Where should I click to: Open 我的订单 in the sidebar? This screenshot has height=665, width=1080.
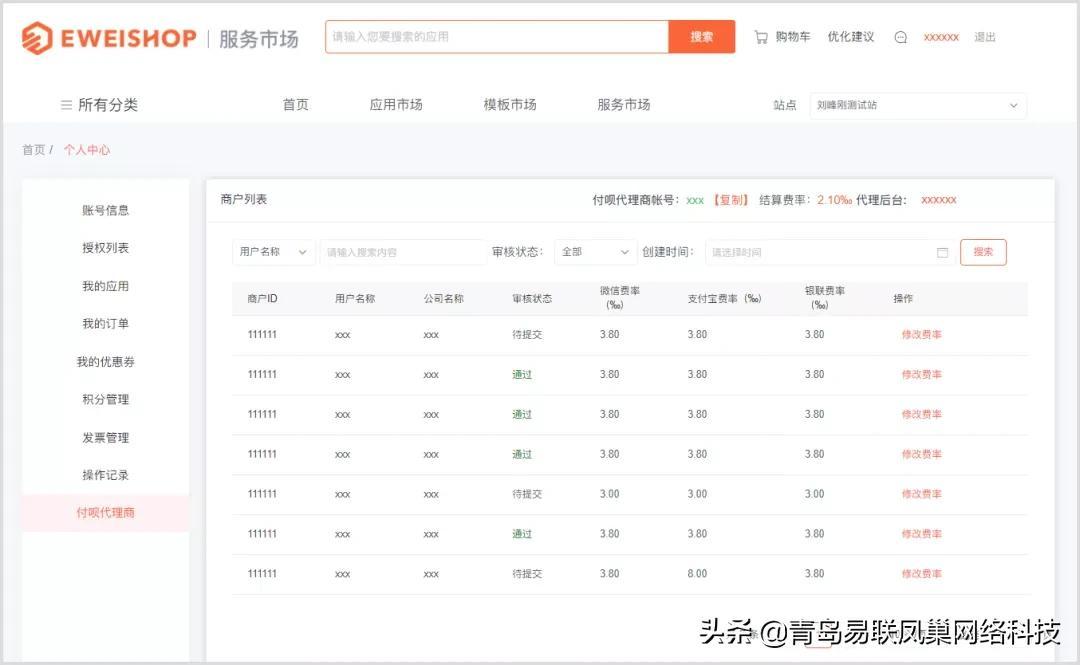[x=105, y=324]
